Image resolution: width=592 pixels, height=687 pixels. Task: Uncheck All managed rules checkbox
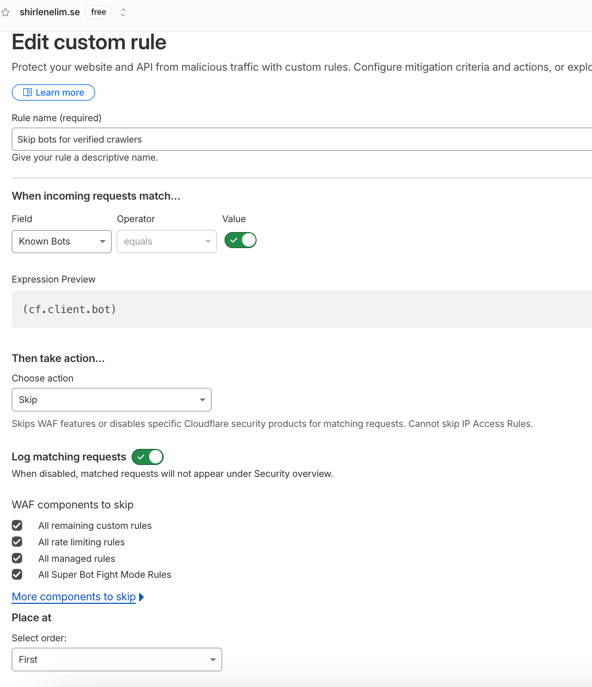coord(17,558)
